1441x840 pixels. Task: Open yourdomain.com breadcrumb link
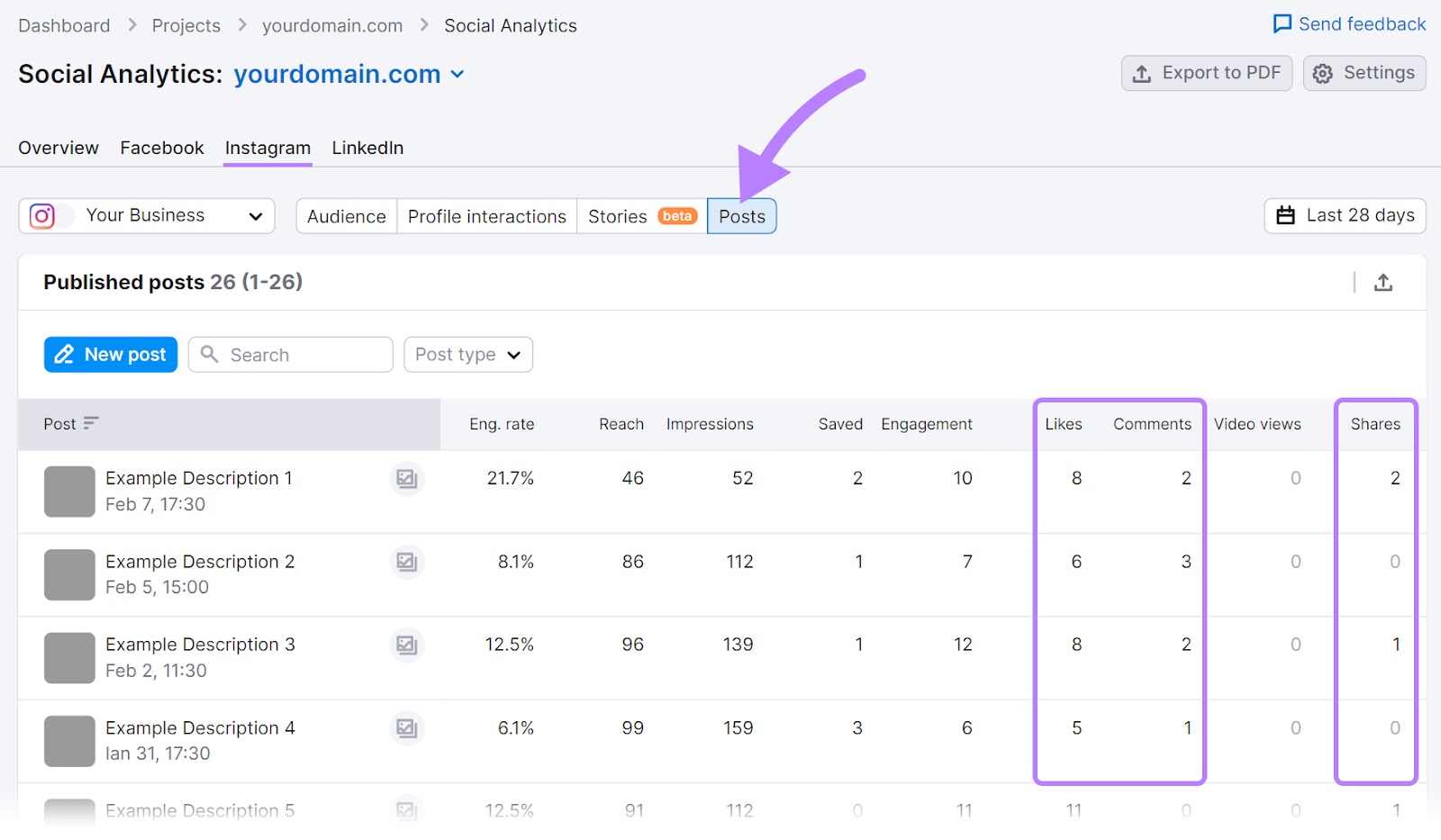point(332,26)
